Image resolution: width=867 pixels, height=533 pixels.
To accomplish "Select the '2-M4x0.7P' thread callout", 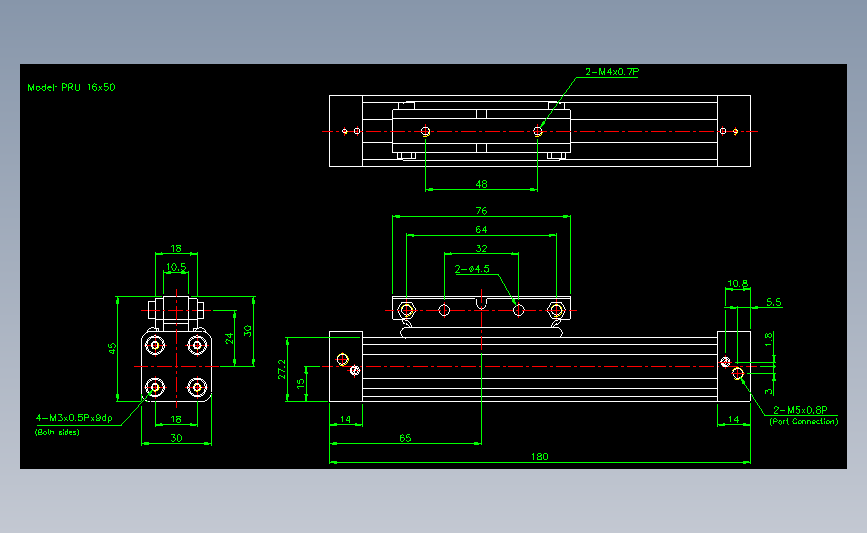I will point(612,72).
